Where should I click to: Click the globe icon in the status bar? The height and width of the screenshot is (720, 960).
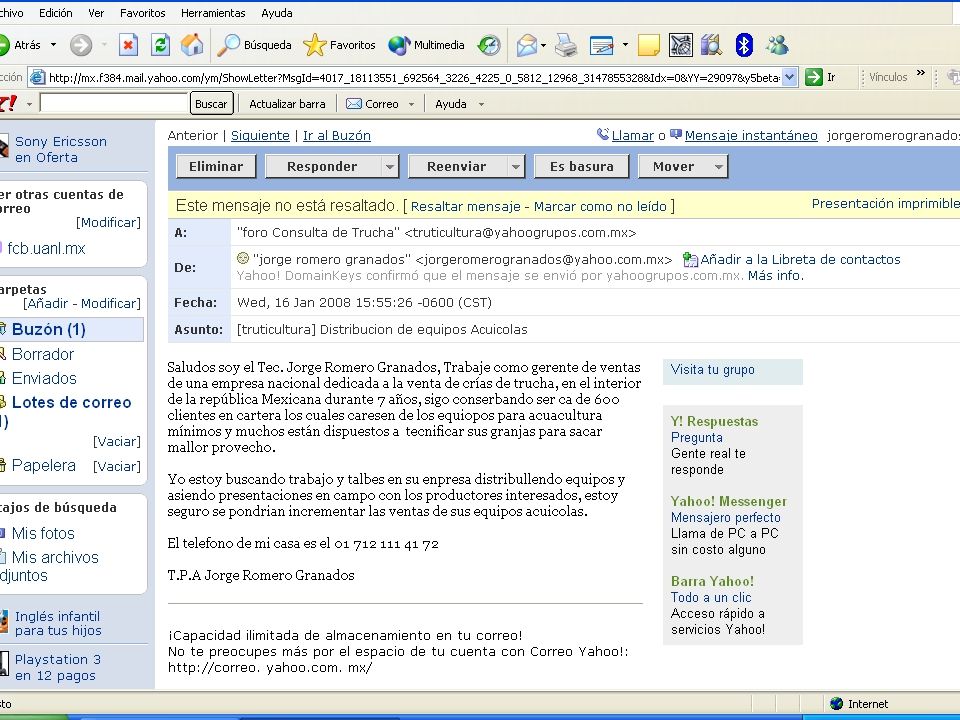(836, 703)
